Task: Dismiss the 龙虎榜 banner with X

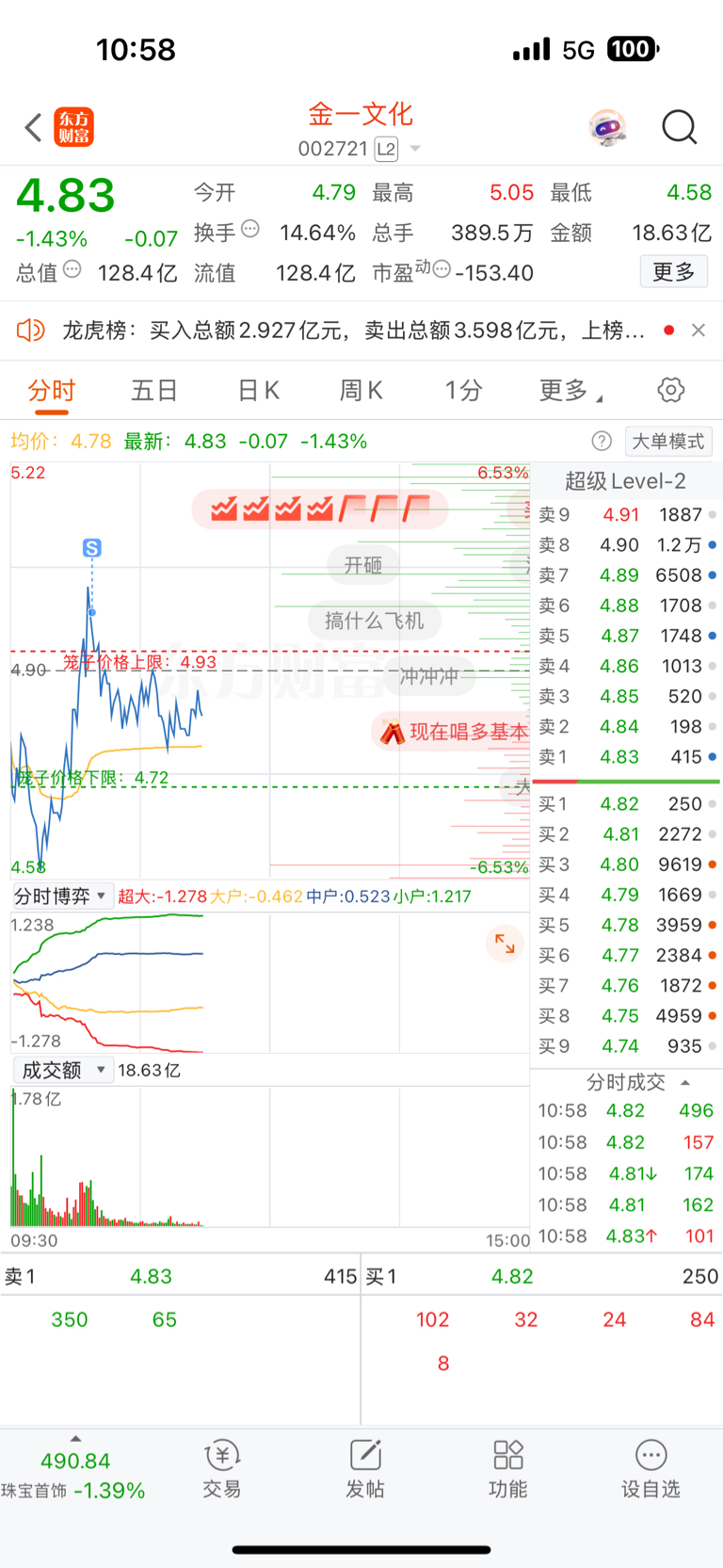Action: click(x=699, y=330)
